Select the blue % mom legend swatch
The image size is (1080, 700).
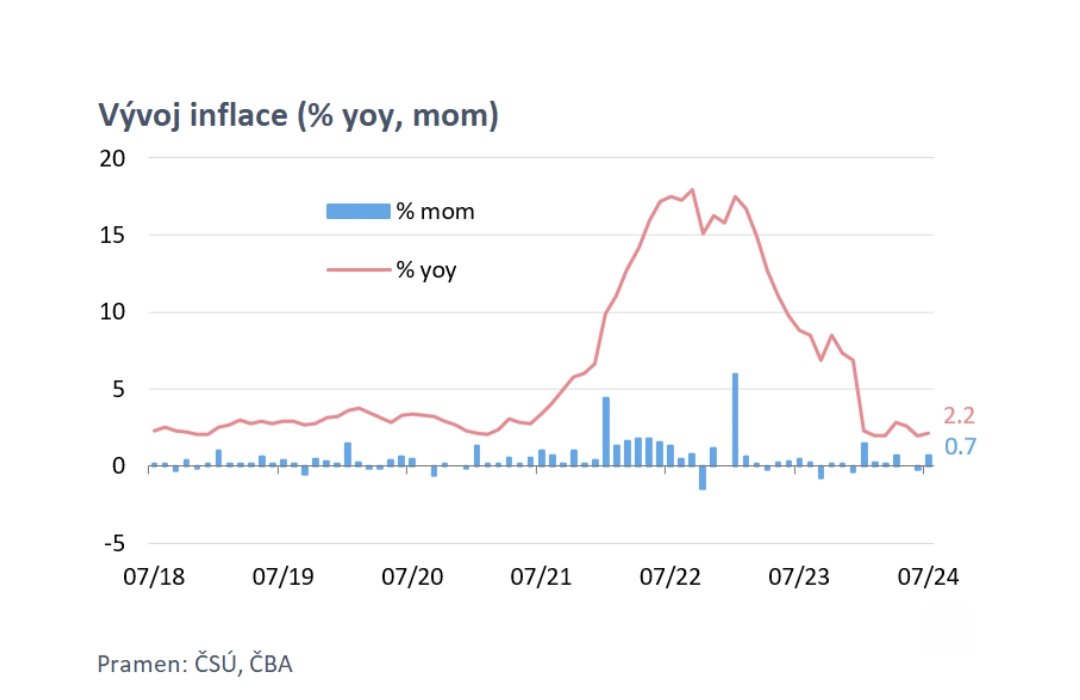(358, 211)
